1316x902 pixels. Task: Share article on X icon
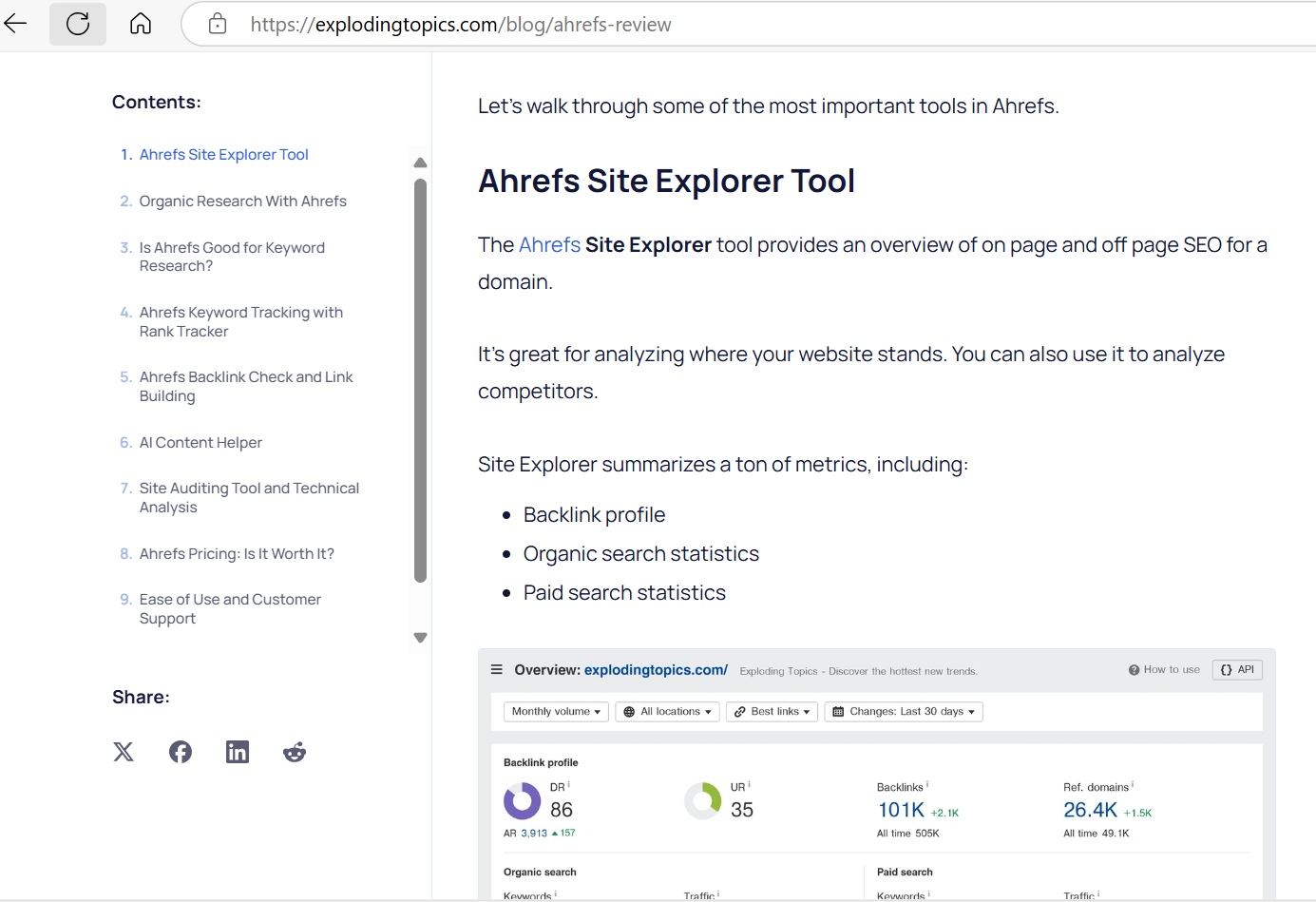pos(124,752)
